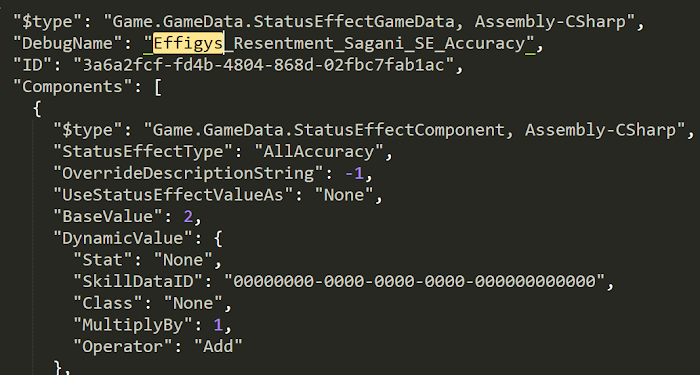The image size is (700, 375).
Task: Click the highlighted word Effigys
Action: click(x=188, y=43)
